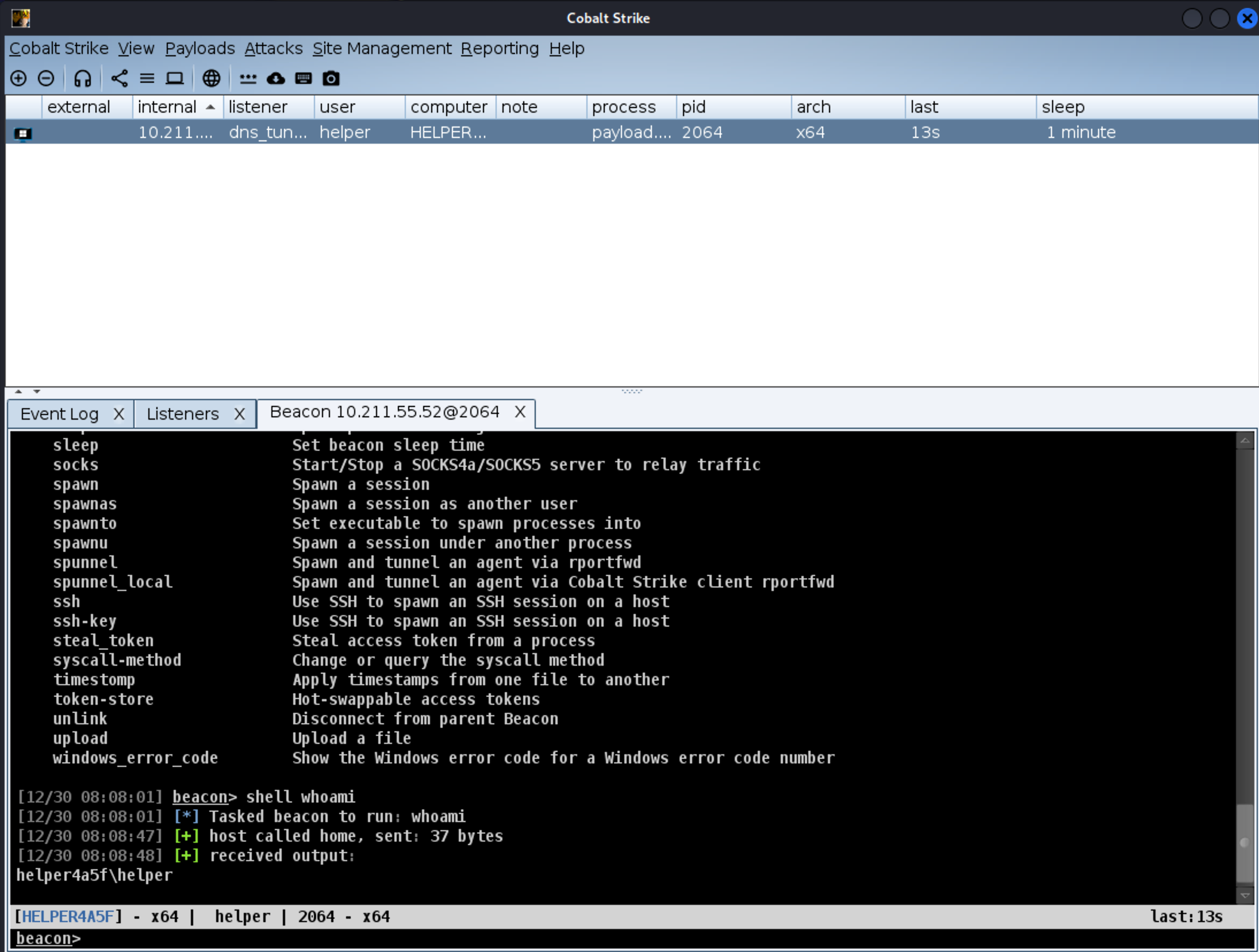Open screenshots with the camera icon
Screen dimensions: 1259x952
[331, 78]
